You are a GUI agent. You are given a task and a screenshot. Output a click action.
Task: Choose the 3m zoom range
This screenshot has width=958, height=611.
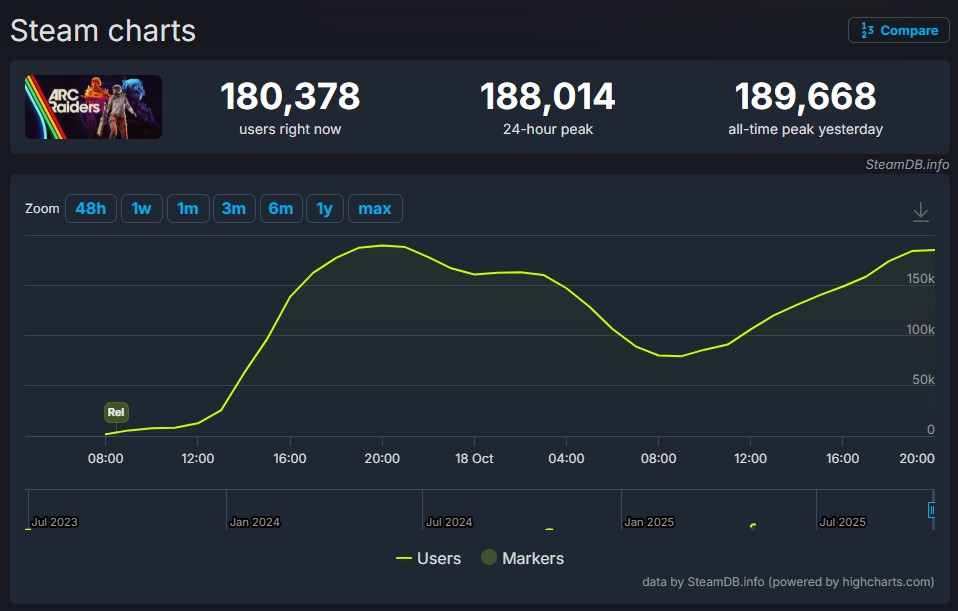(x=233, y=208)
